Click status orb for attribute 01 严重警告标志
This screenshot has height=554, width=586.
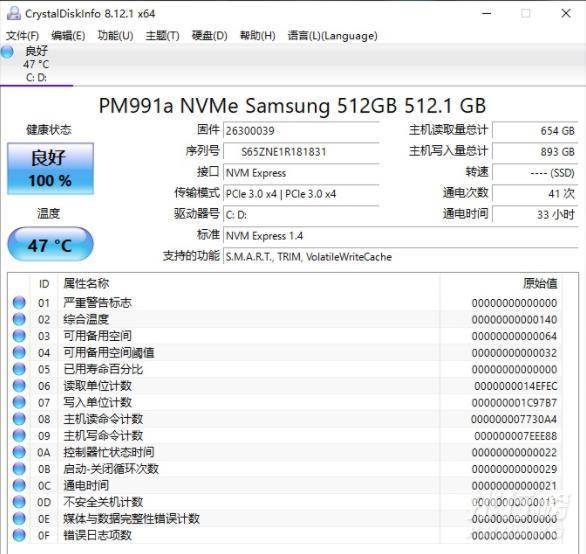click(19, 302)
